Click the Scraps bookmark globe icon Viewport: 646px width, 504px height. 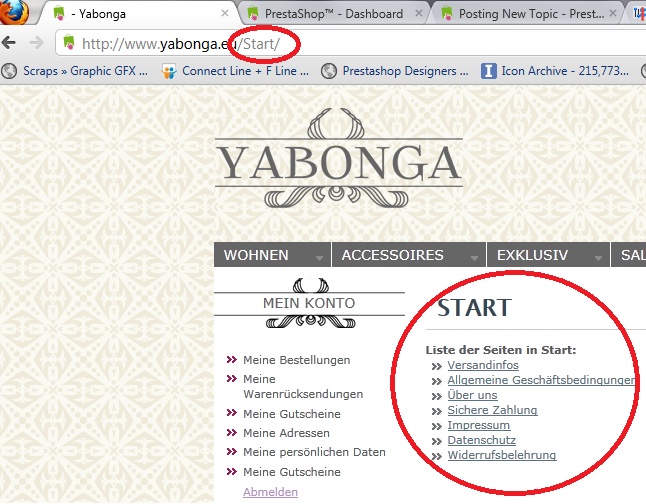point(9,71)
